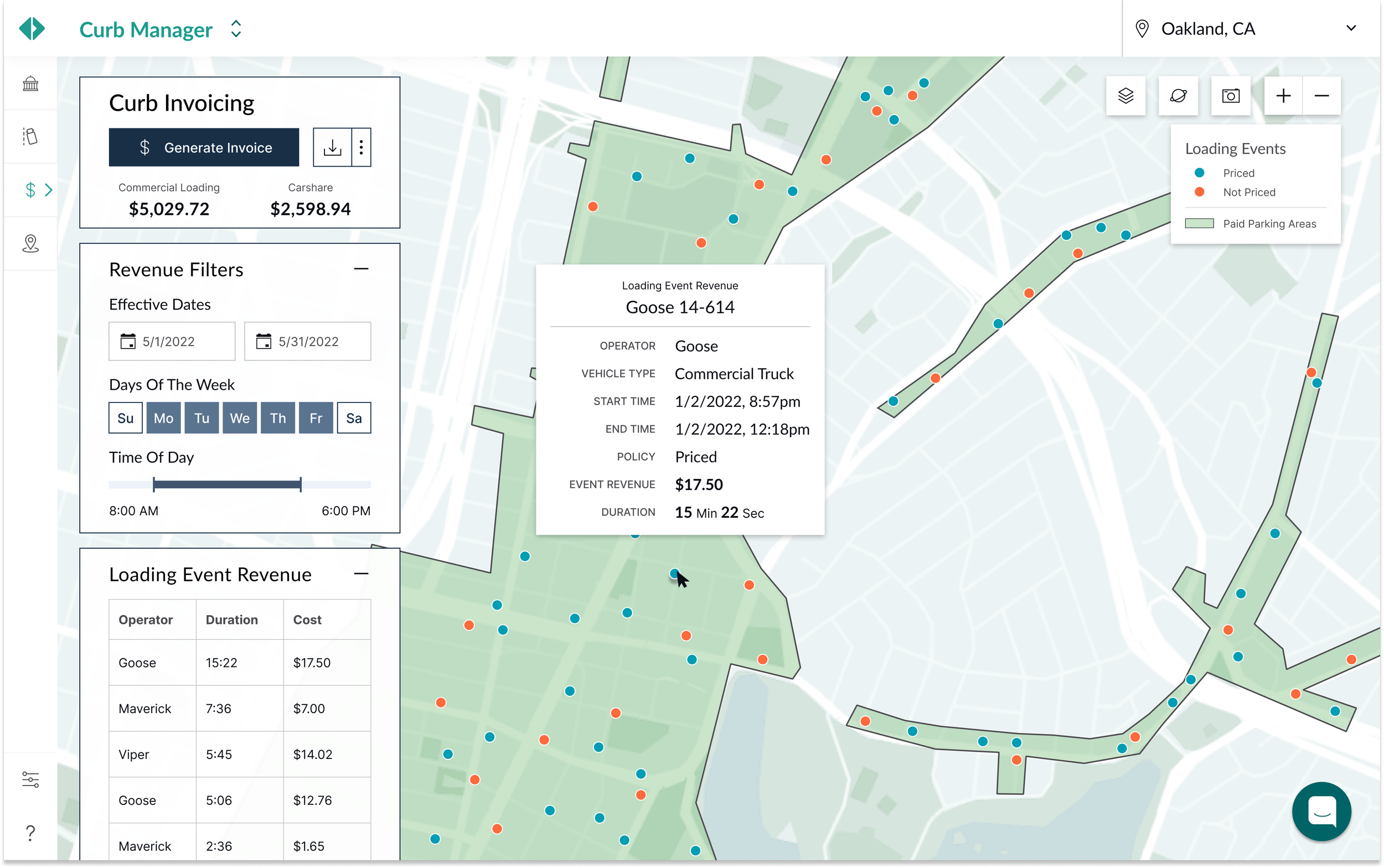Open the help question mark icon
The height and width of the screenshot is (868, 1384).
click(x=30, y=832)
